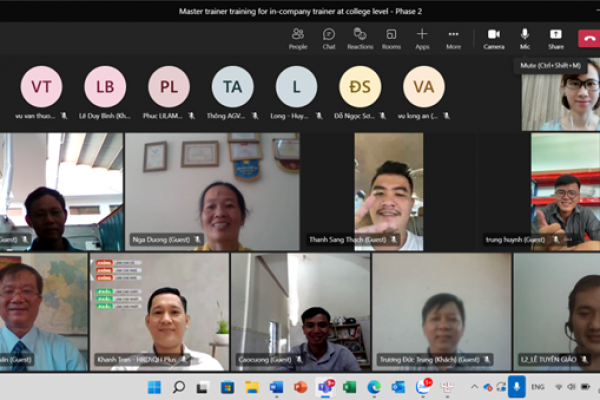600x400 pixels.
Task: Click the red hang up button
Action: pyautogui.click(x=589, y=39)
